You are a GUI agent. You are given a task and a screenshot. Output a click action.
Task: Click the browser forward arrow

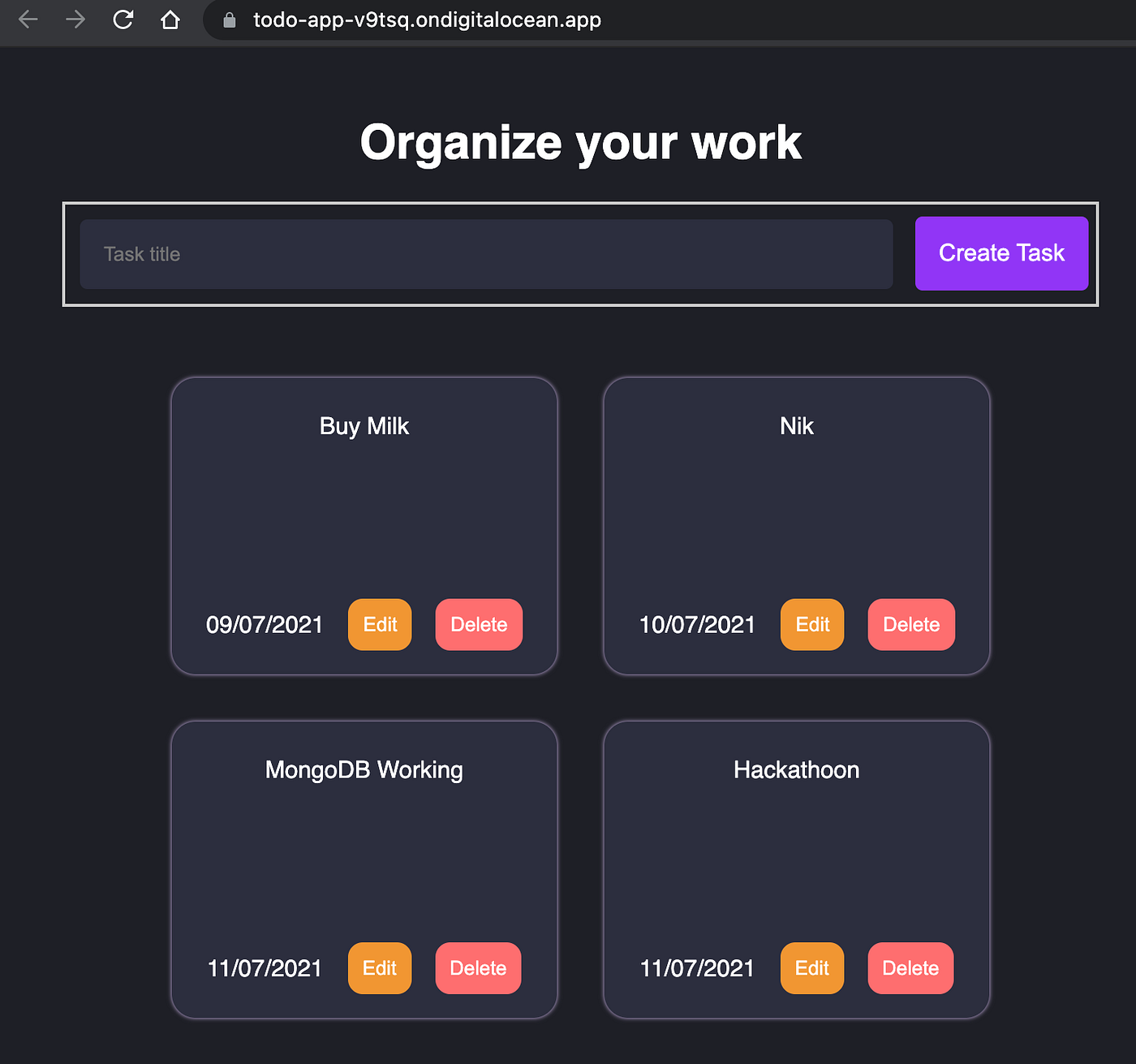click(x=75, y=20)
